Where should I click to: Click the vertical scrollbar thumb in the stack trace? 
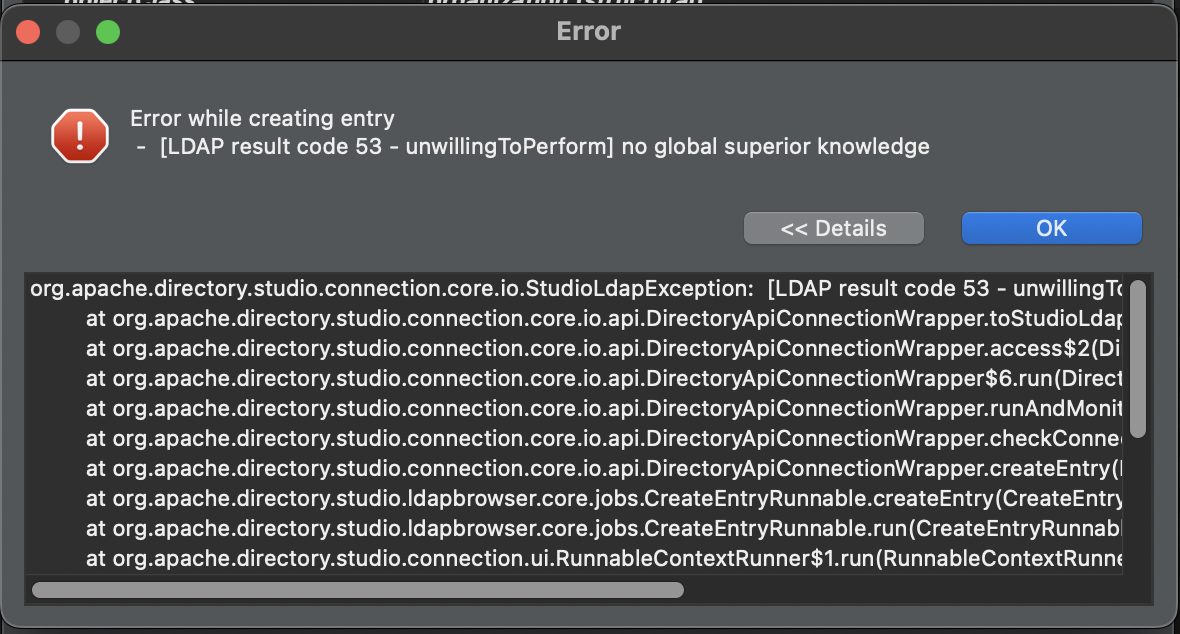[x=1138, y=358]
